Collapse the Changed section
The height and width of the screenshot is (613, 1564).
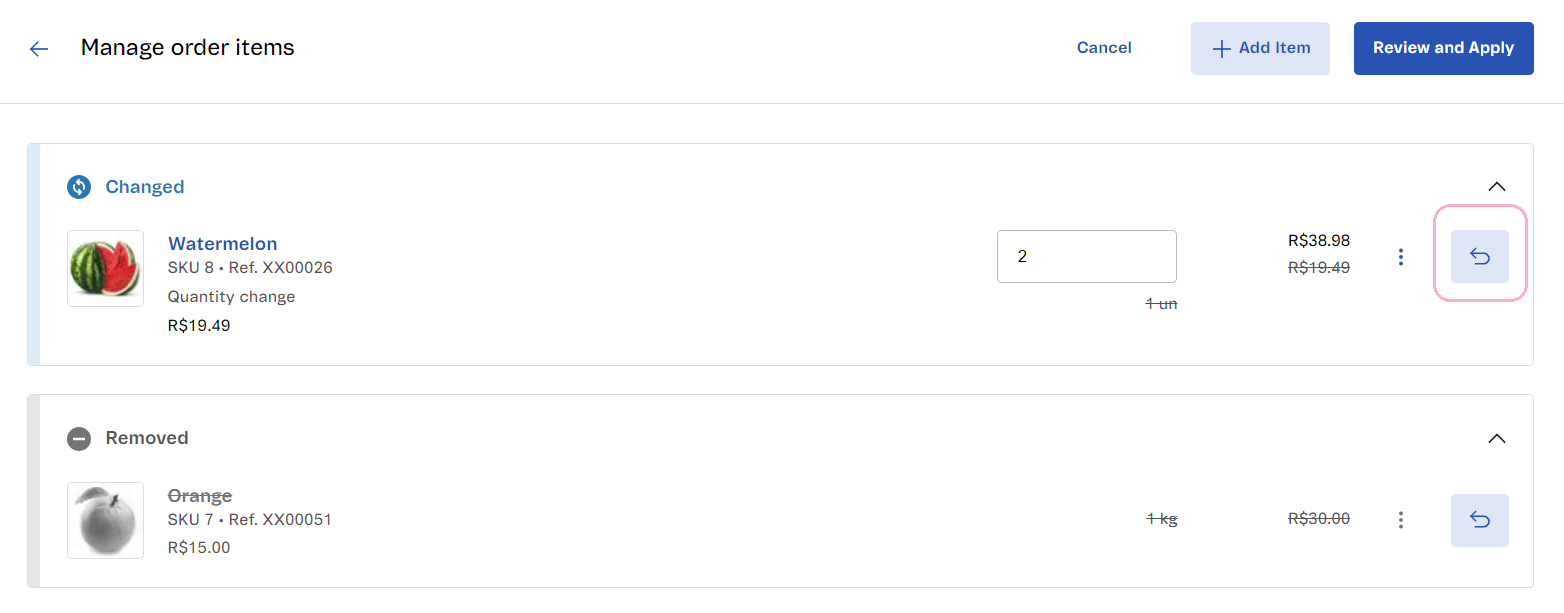[1497, 186]
